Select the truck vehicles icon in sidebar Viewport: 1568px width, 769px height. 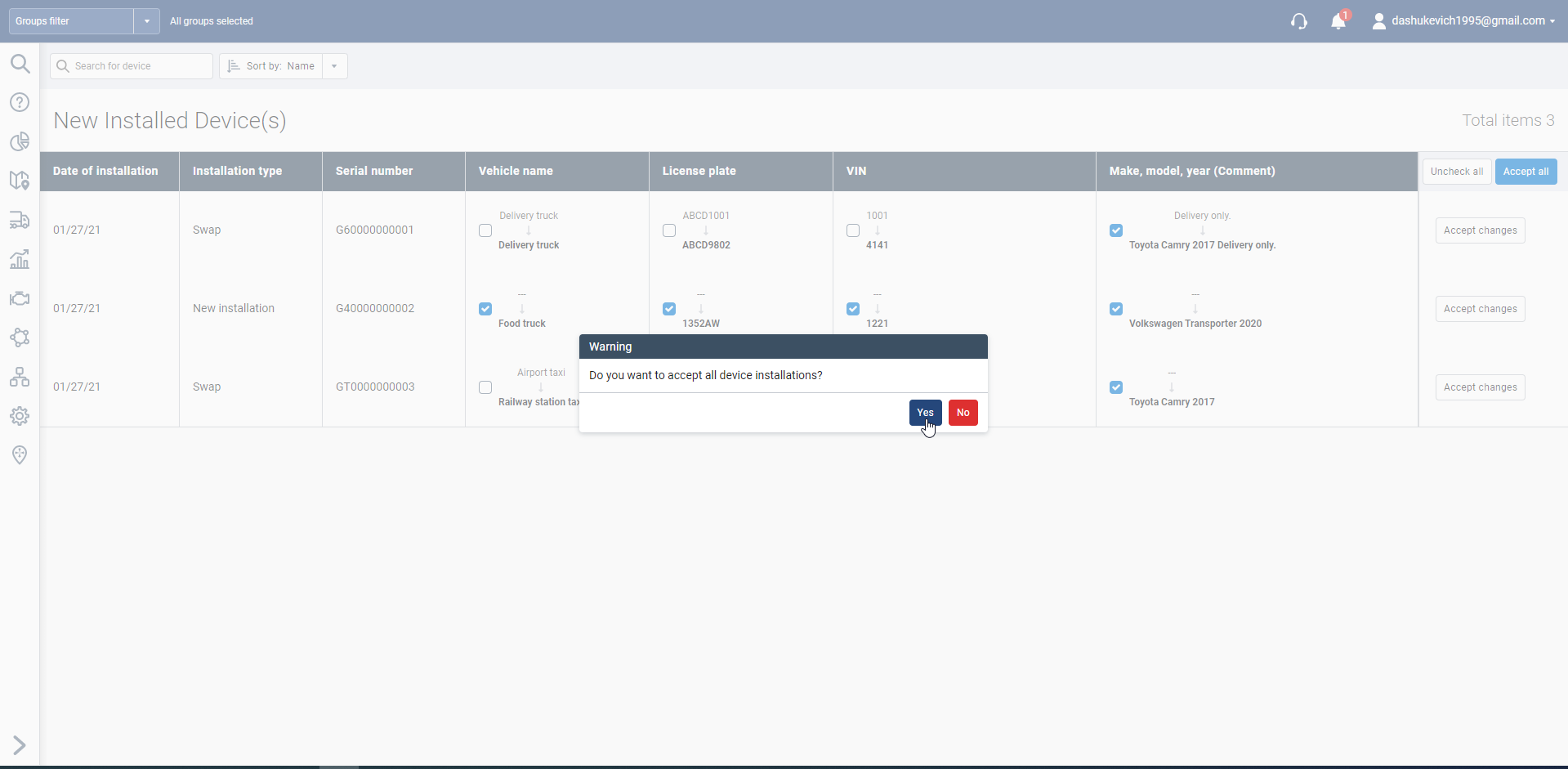(20, 220)
